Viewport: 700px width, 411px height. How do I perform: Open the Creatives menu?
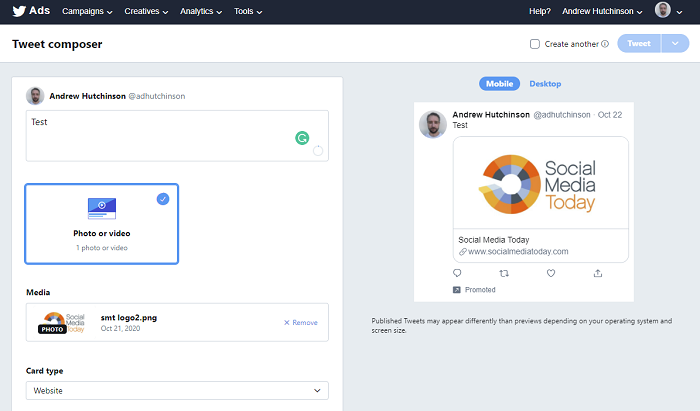click(146, 12)
